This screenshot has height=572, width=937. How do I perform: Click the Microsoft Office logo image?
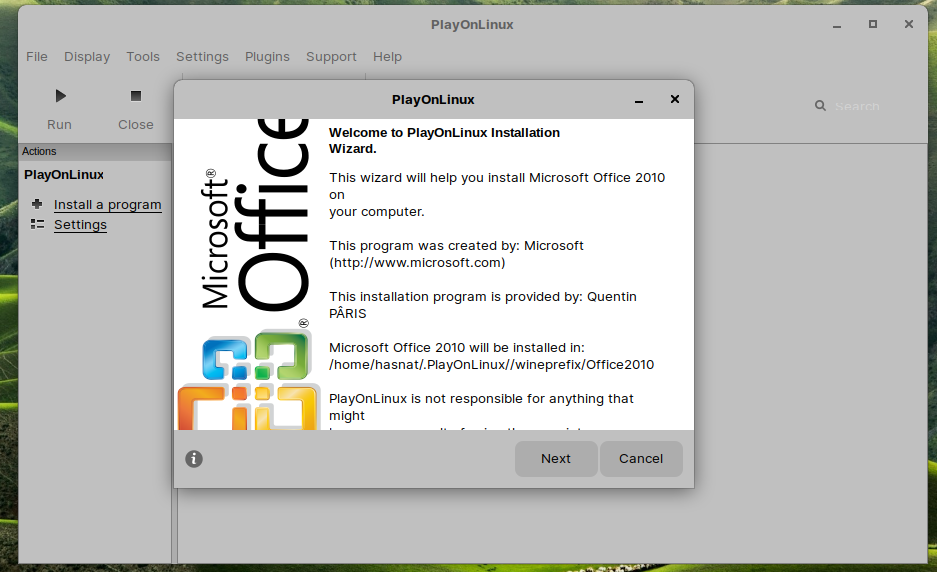(250, 274)
